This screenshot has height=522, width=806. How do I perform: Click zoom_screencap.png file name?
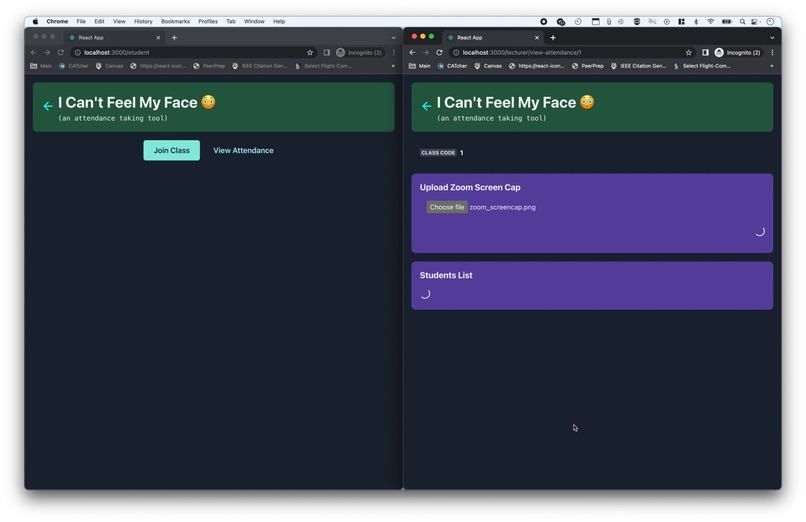tap(502, 207)
